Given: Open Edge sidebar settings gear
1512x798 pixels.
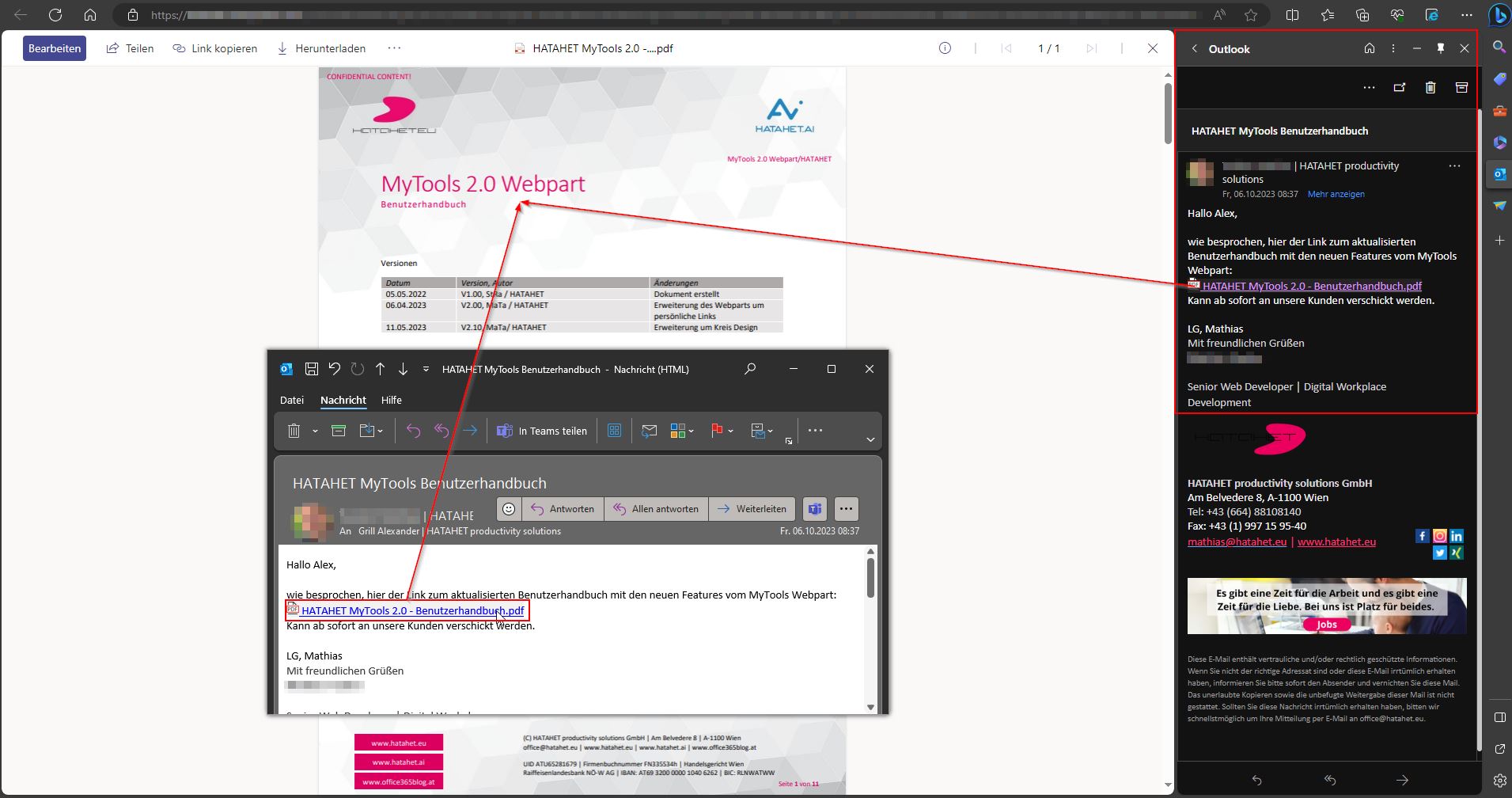Looking at the screenshot, I should tap(1499, 781).
